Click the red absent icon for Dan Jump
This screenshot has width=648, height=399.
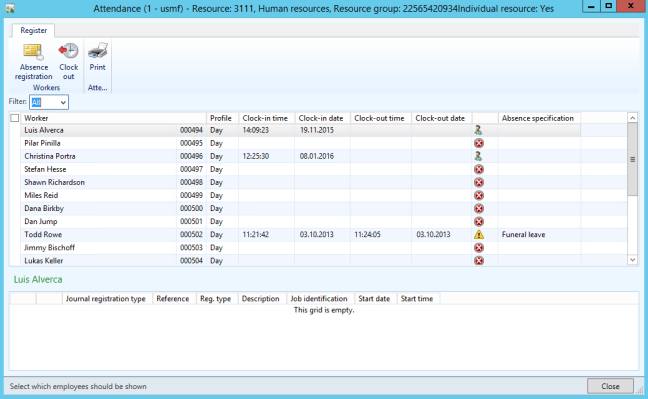(479, 222)
